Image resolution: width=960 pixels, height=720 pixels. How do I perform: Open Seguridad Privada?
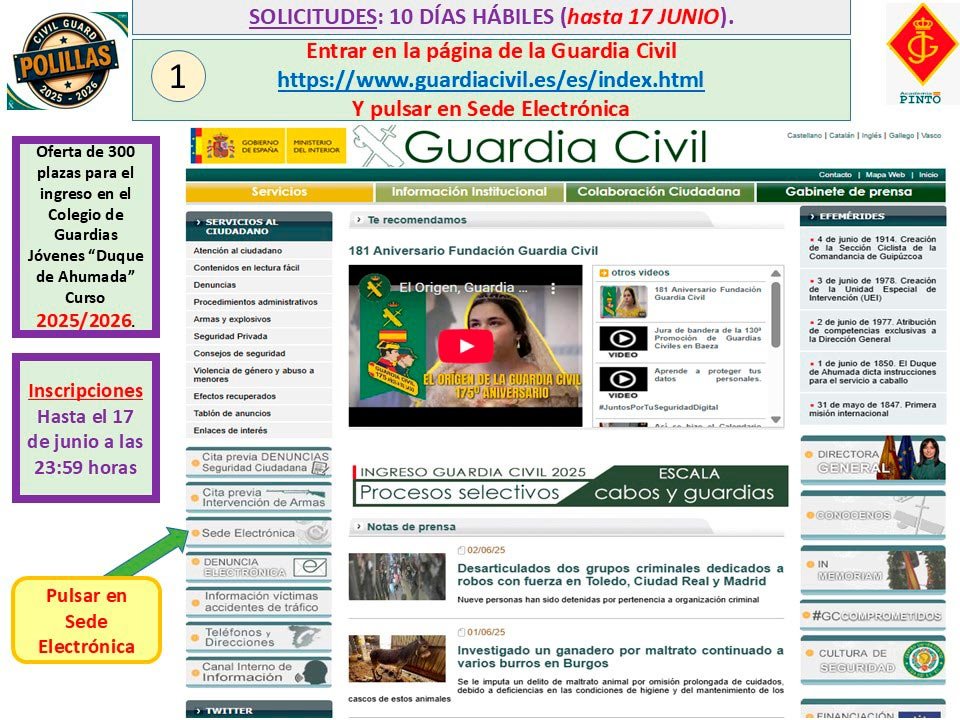point(259,336)
